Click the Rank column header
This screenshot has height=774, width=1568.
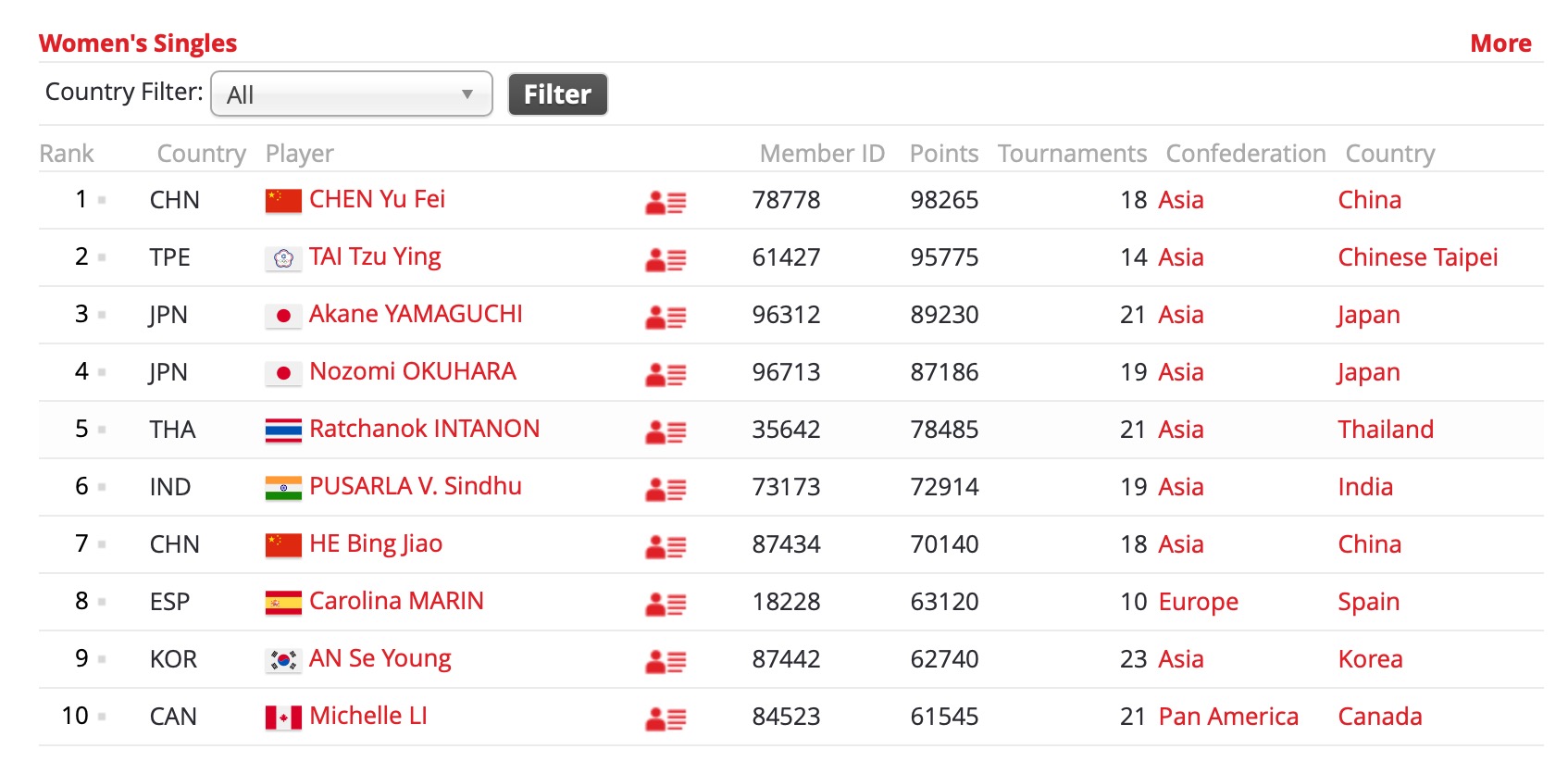click(x=67, y=154)
